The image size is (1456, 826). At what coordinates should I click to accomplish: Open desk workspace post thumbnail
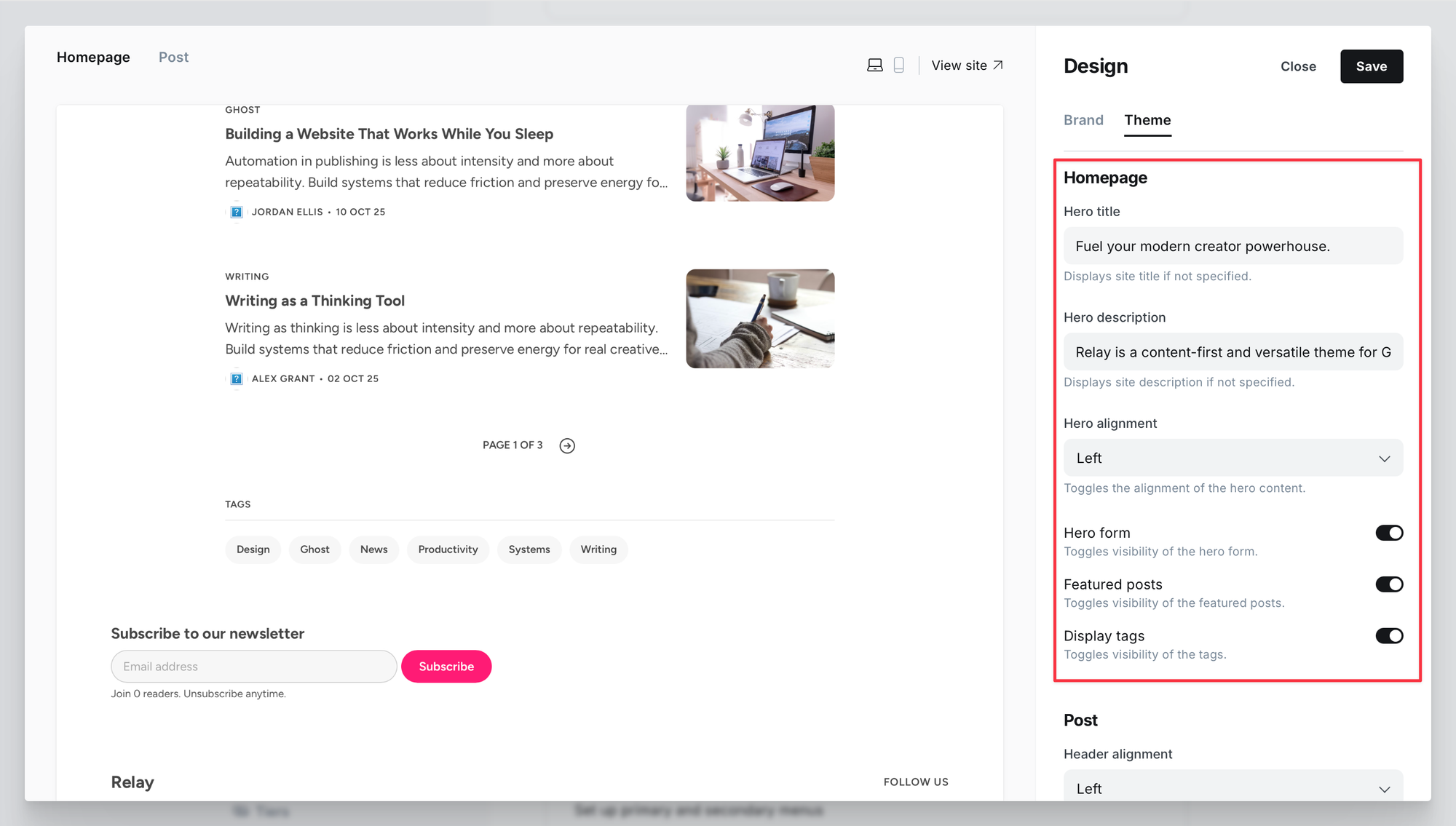(x=760, y=153)
